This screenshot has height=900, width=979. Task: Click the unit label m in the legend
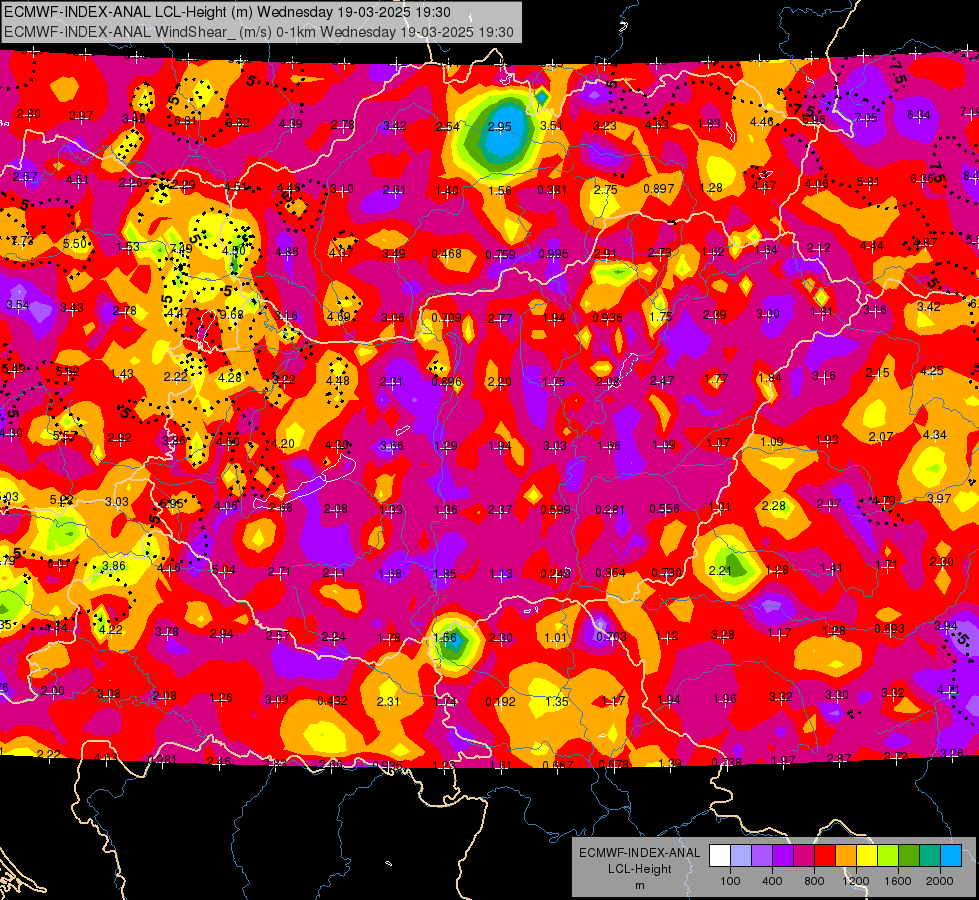[x=639, y=885]
